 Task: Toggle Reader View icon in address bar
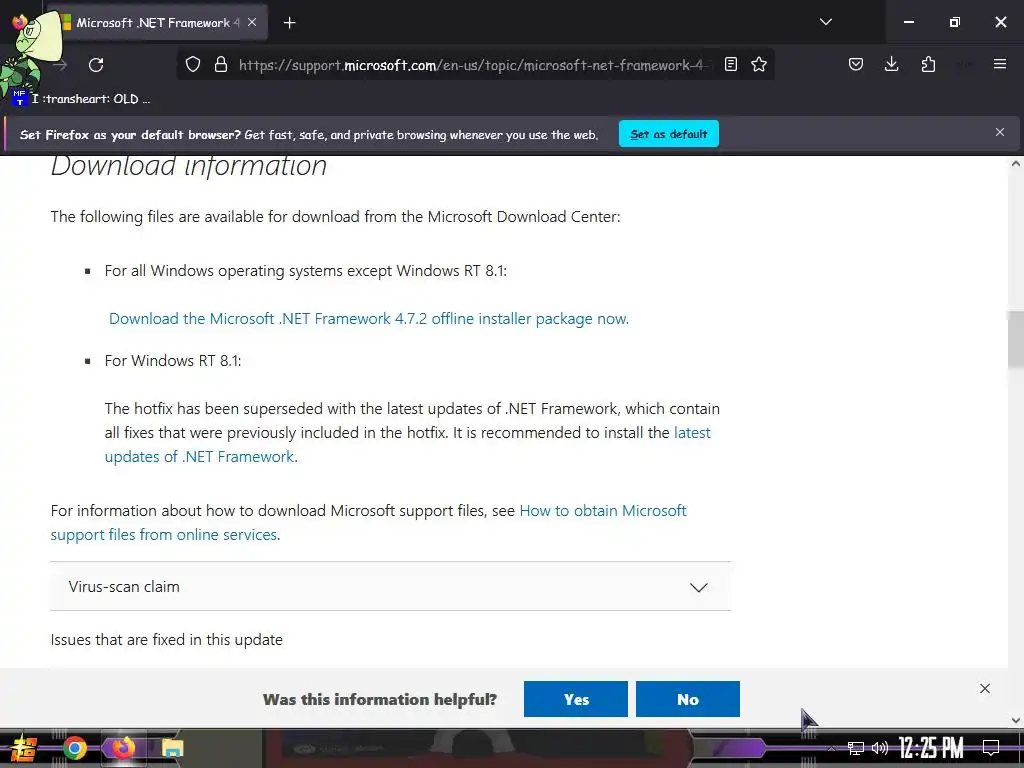coord(731,65)
